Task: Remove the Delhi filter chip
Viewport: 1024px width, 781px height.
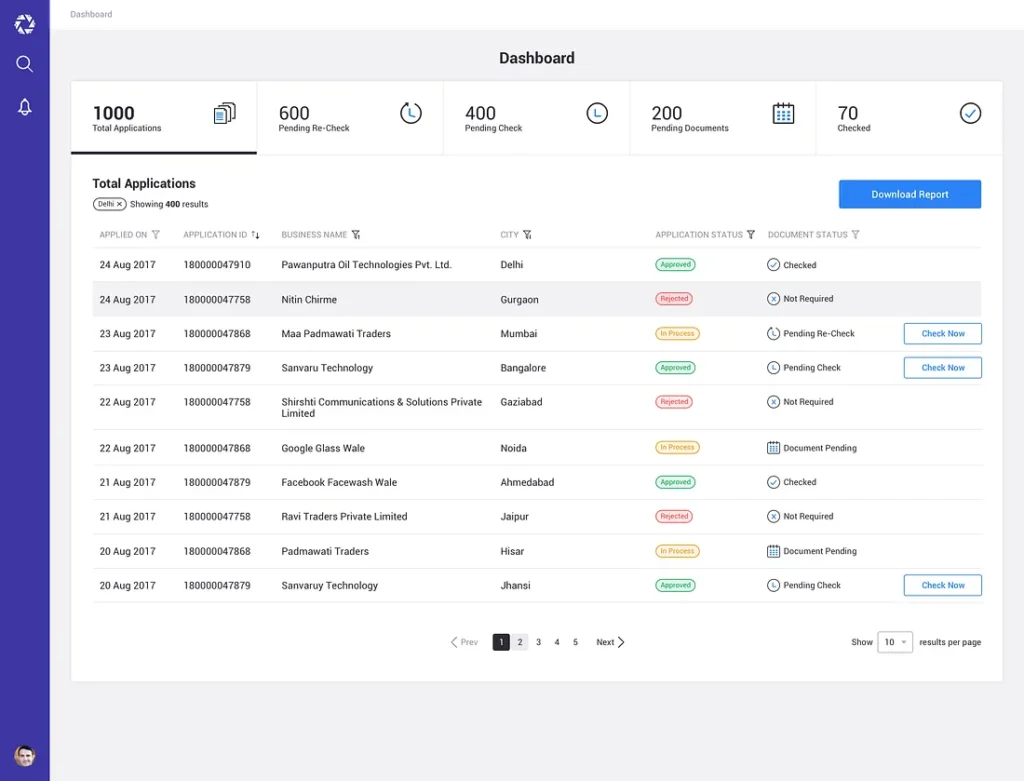Action: click(x=120, y=204)
